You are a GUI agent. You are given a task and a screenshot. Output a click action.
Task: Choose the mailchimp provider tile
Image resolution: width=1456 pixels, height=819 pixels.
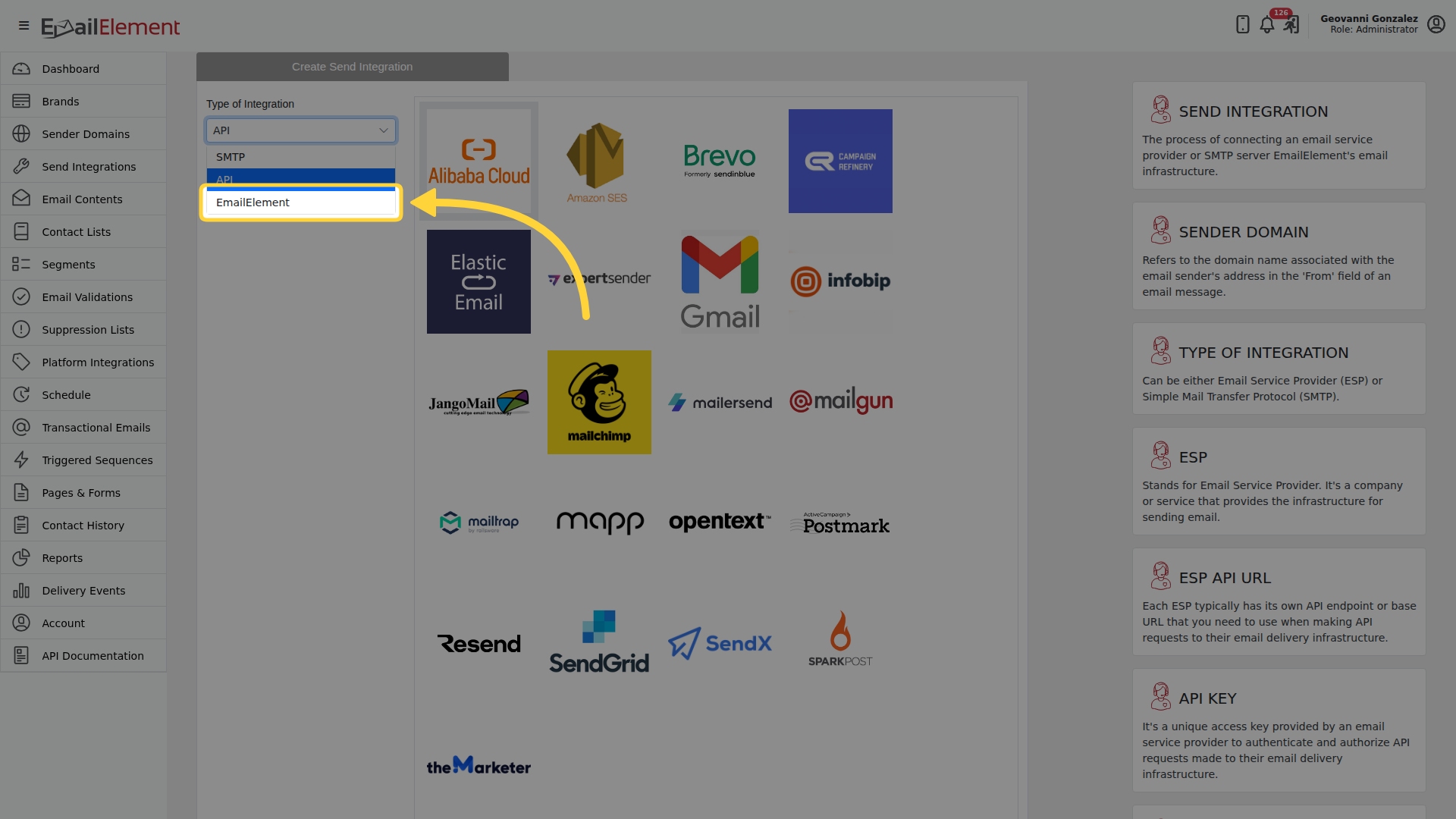tap(599, 402)
